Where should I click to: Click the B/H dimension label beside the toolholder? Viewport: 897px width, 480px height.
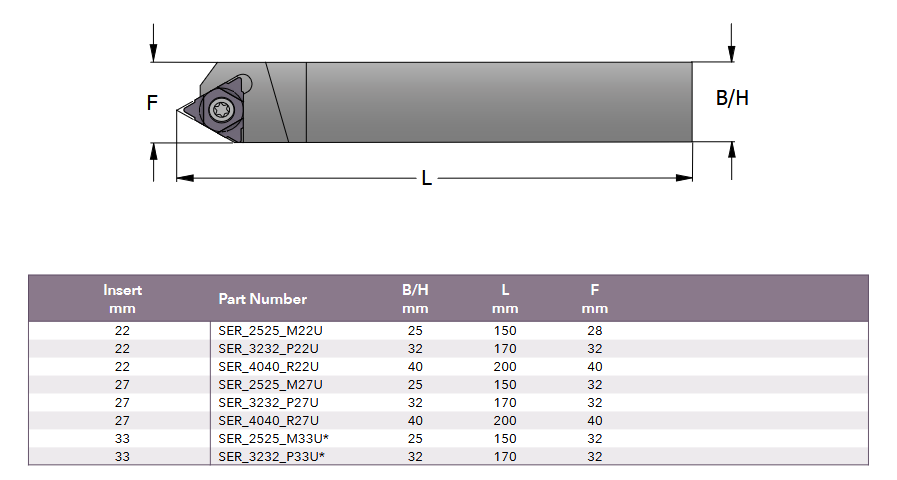(x=732, y=98)
